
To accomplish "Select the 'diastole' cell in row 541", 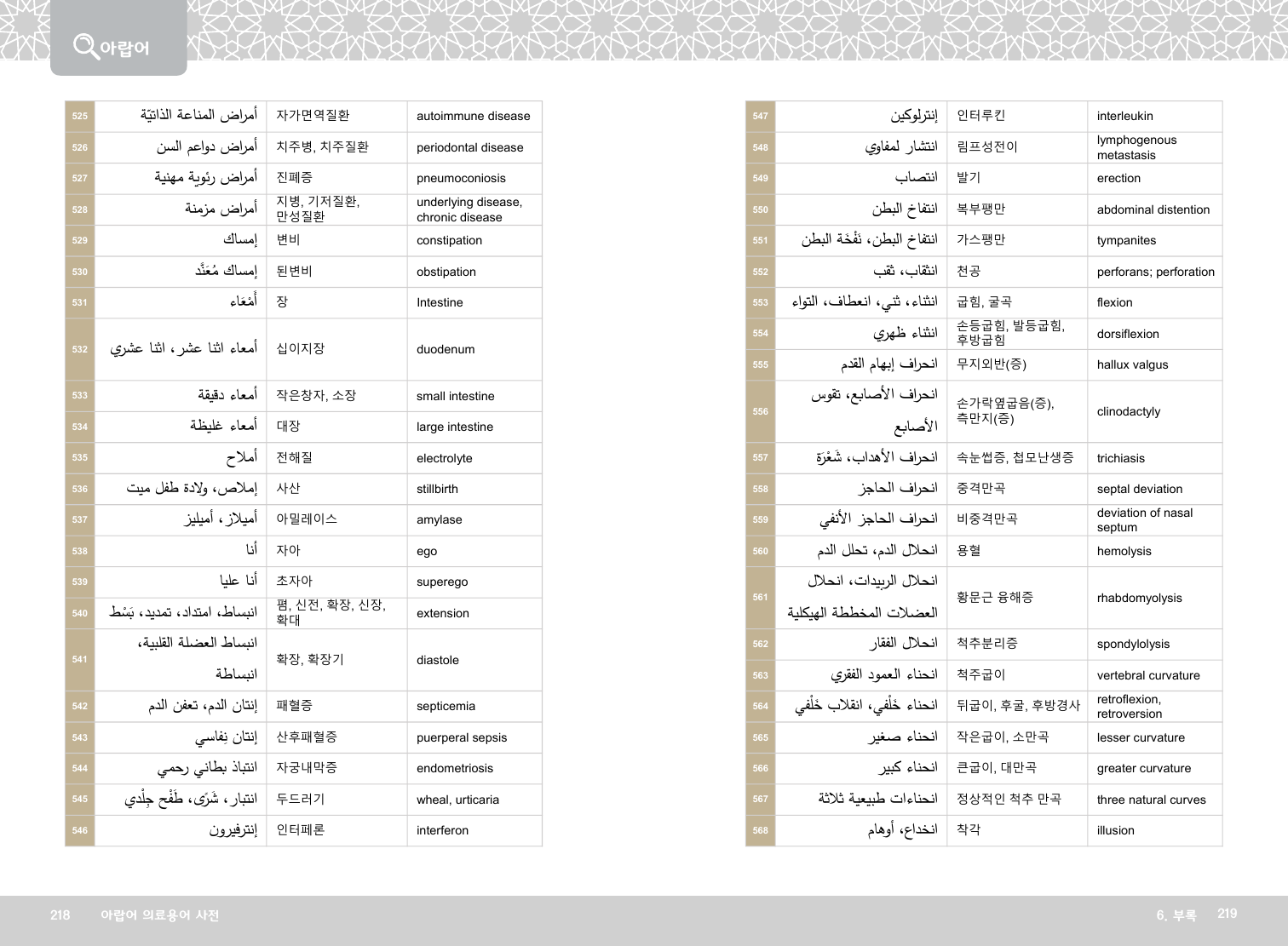I will (437, 660).
